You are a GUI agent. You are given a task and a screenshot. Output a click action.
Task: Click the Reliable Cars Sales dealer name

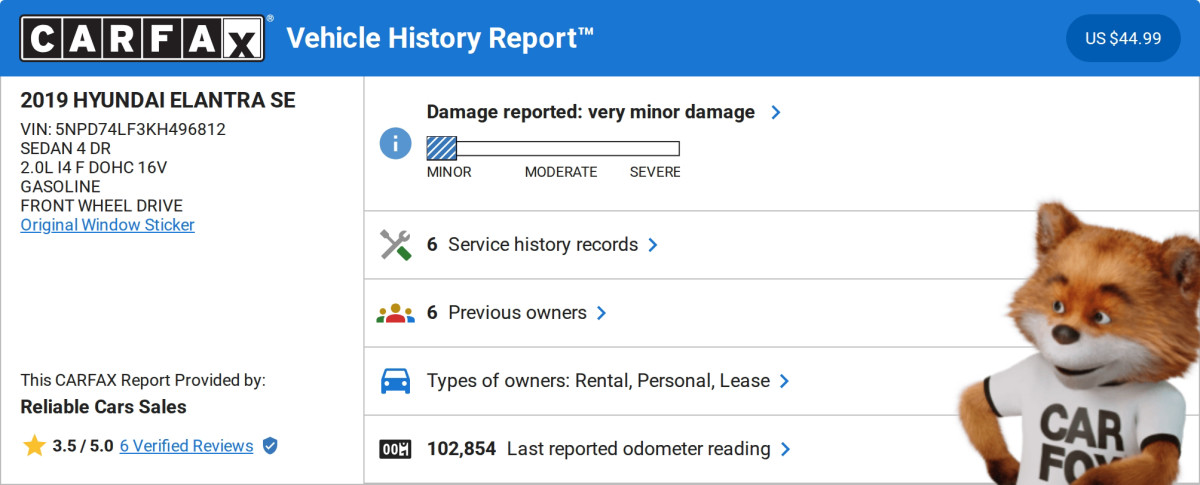pos(103,407)
